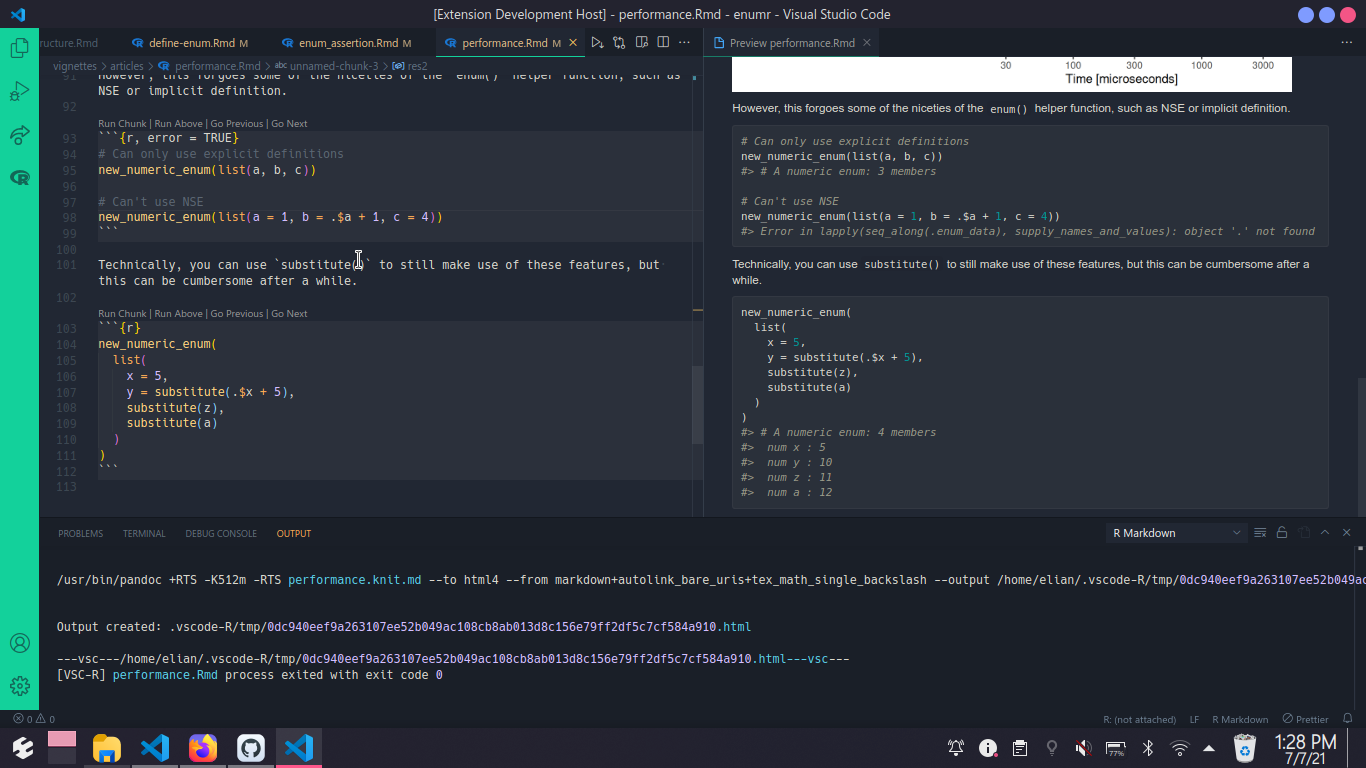Click the open preview to side icon

click(641, 43)
